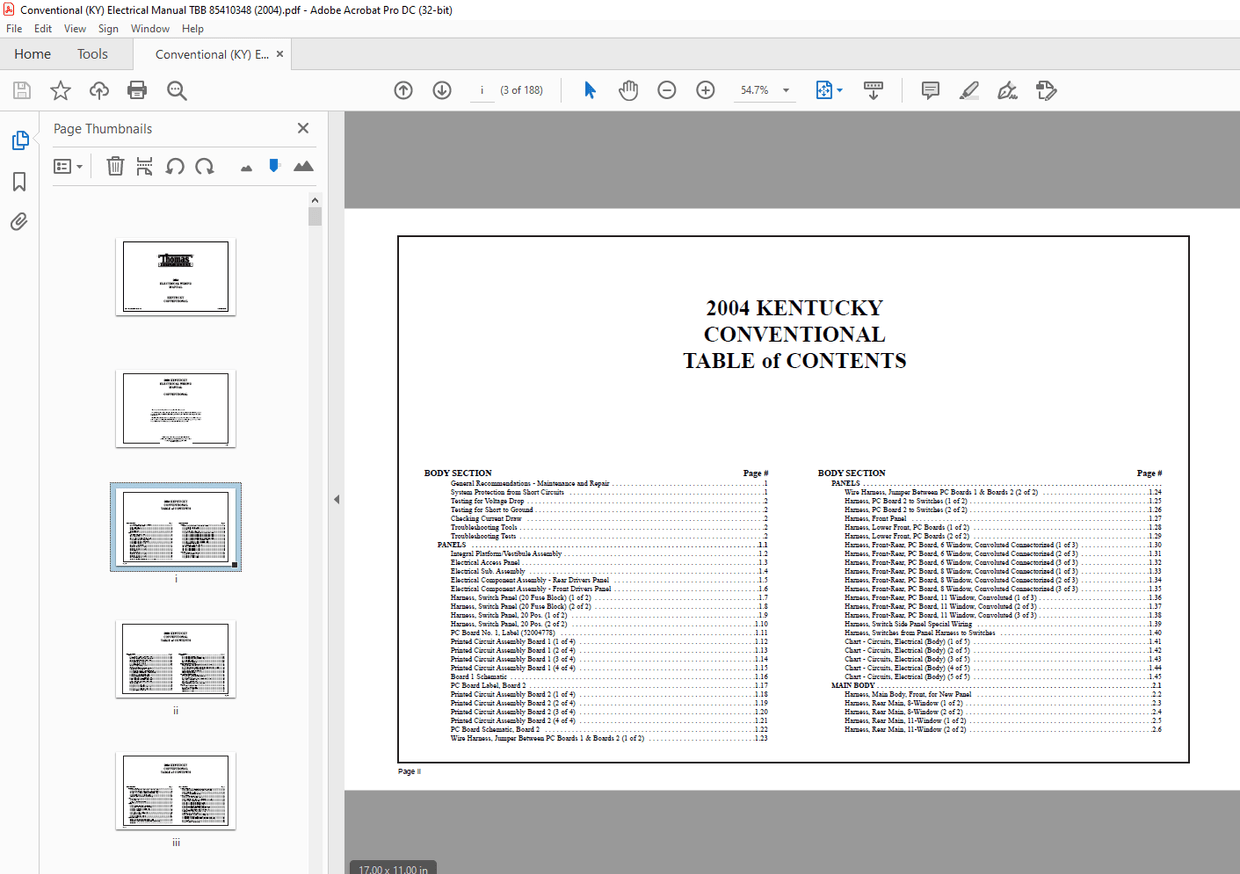Open the Comment tool

point(930,90)
